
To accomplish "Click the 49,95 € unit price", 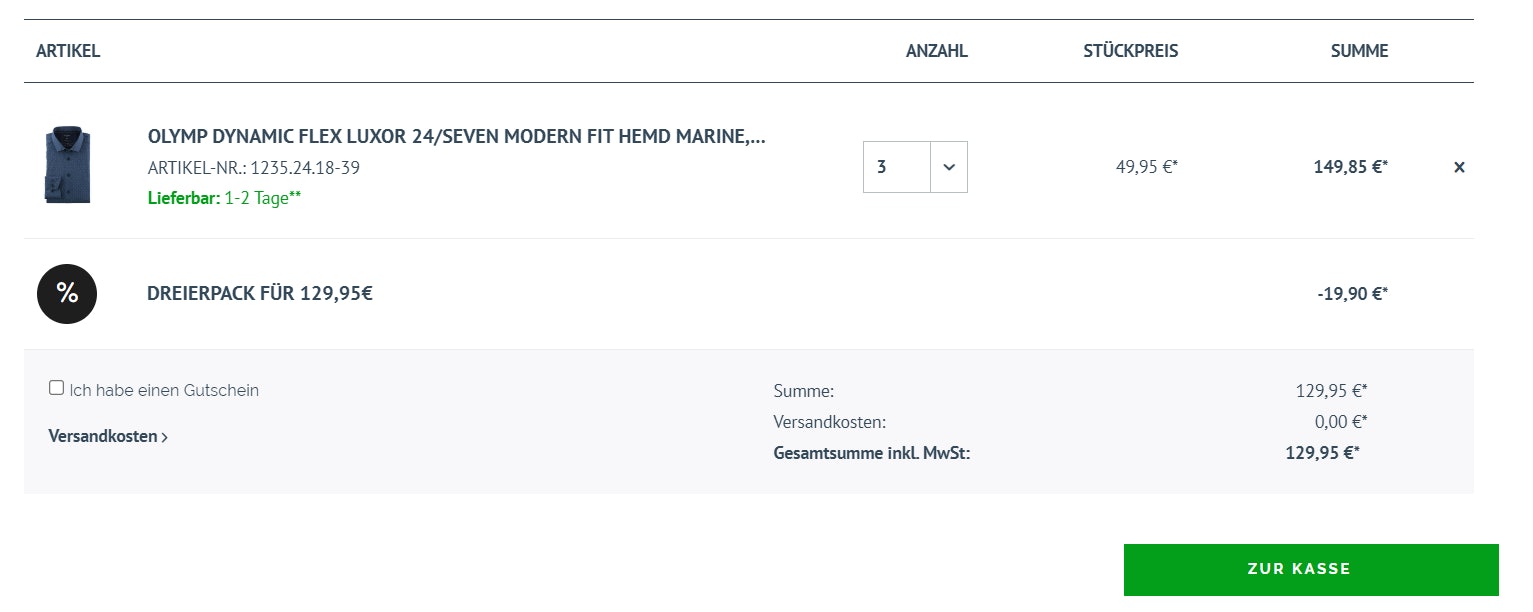I will click(x=1146, y=167).
